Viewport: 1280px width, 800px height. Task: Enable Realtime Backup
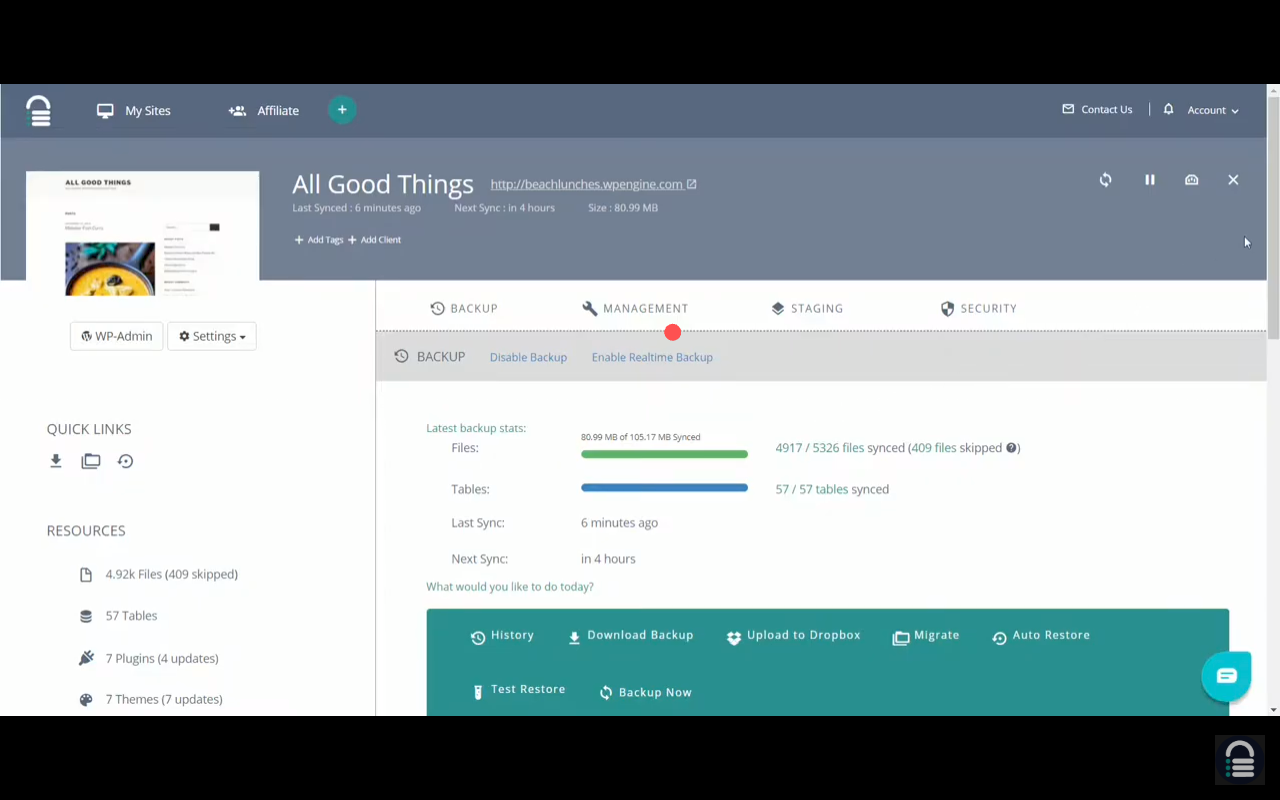point(652,357)
